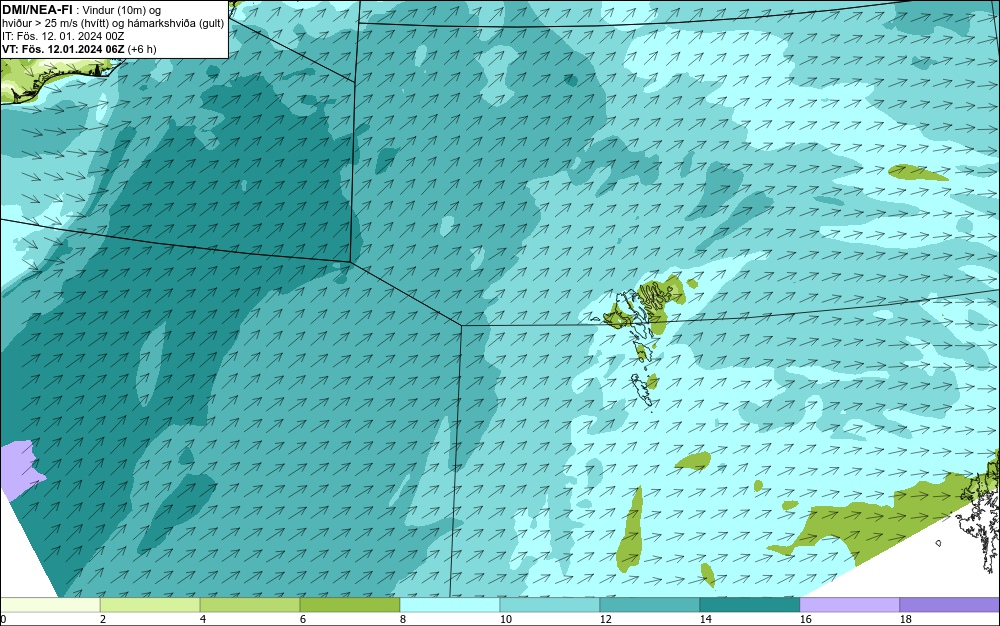Click the 2–4 m/s light green legend swatch
This screenshot has width=1000, height=626.
150,605
